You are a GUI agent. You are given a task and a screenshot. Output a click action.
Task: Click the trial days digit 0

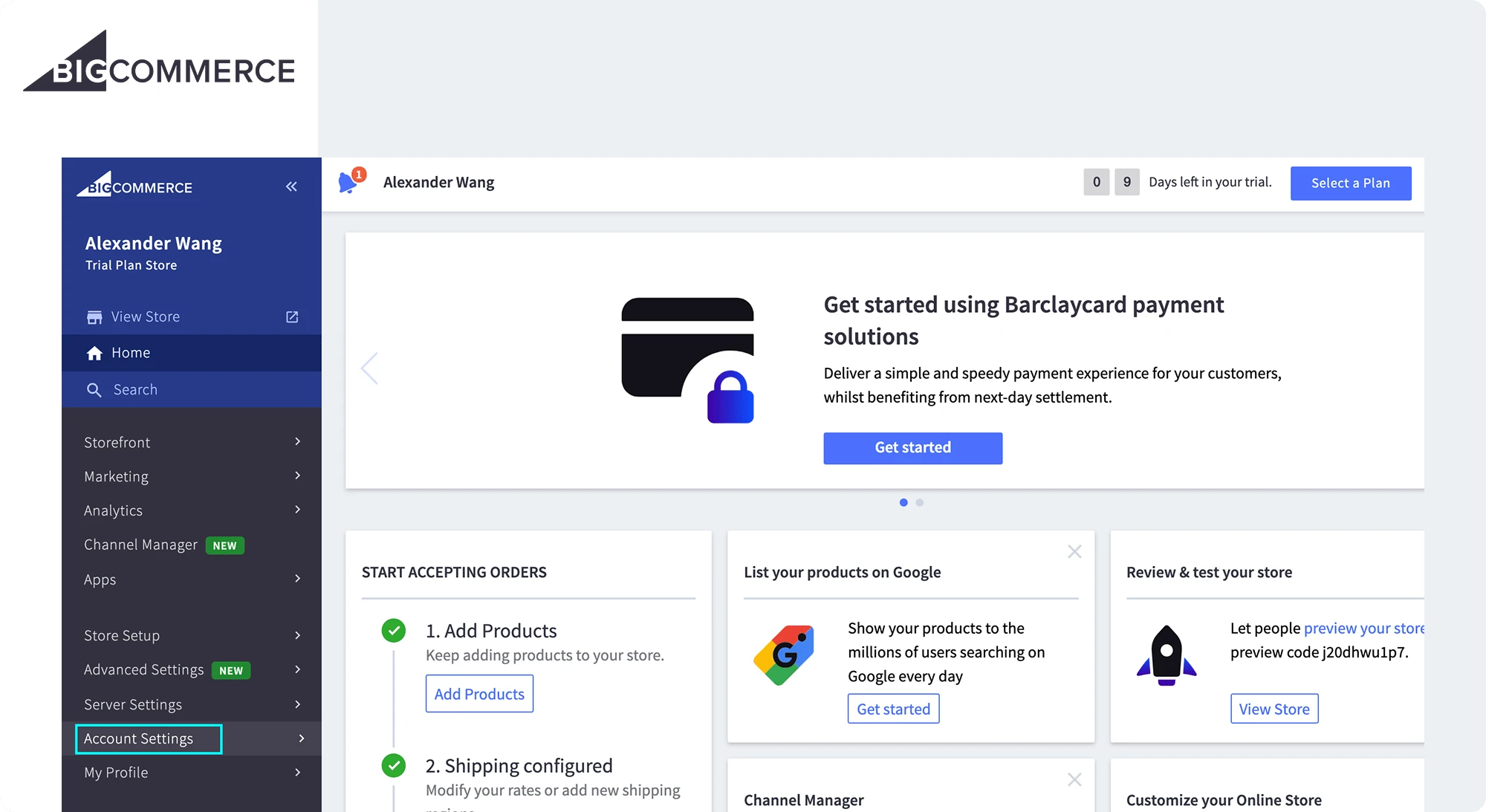[1097, 182]
